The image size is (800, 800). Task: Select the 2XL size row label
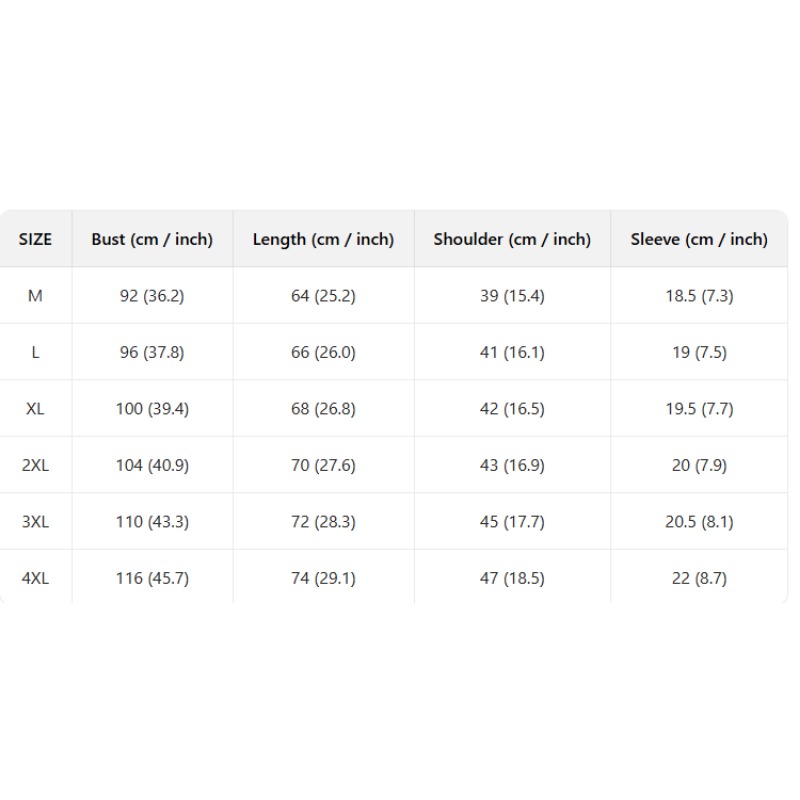[35, 465]
